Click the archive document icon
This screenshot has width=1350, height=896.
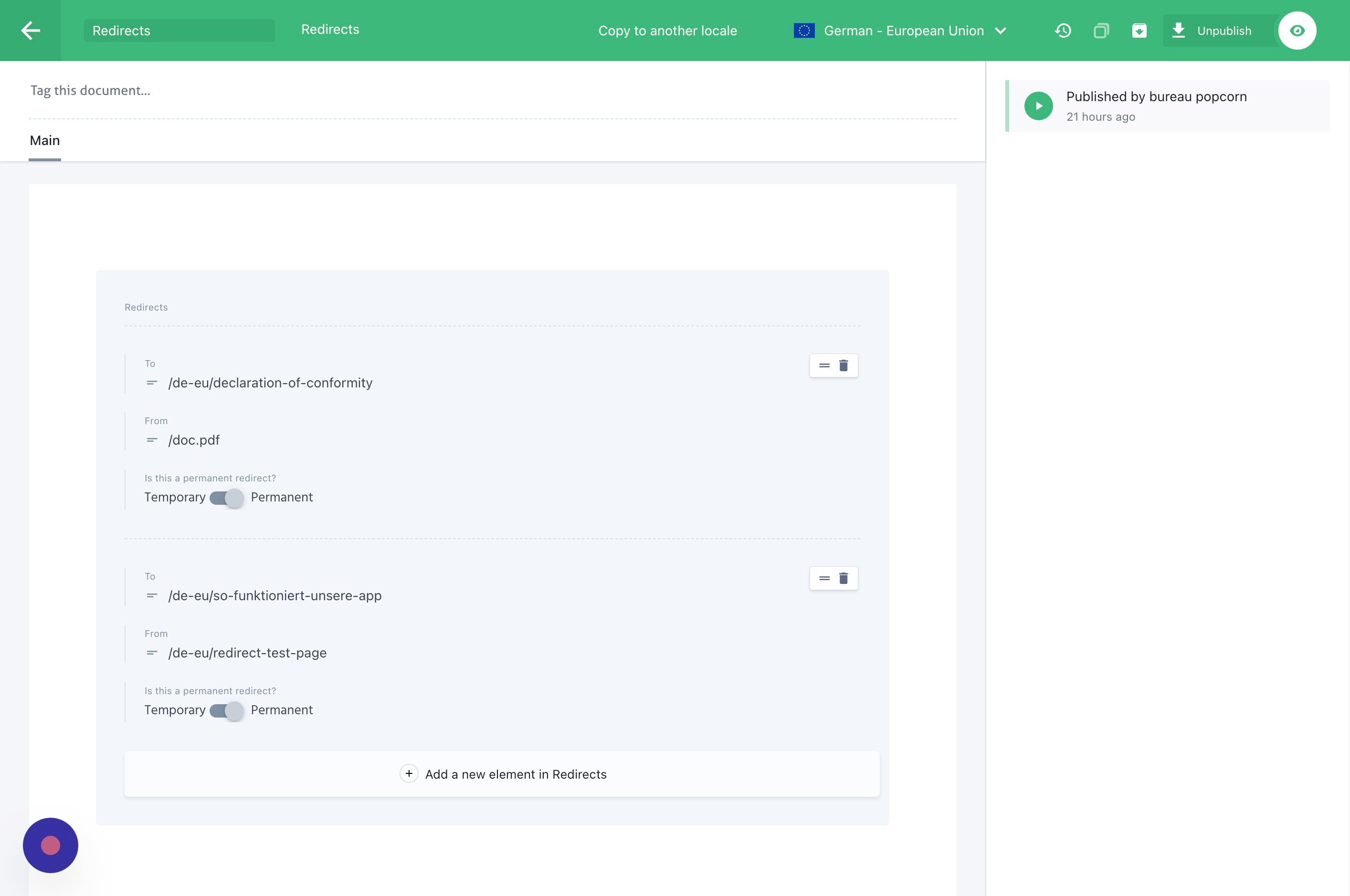click(x=1139, y=30)
